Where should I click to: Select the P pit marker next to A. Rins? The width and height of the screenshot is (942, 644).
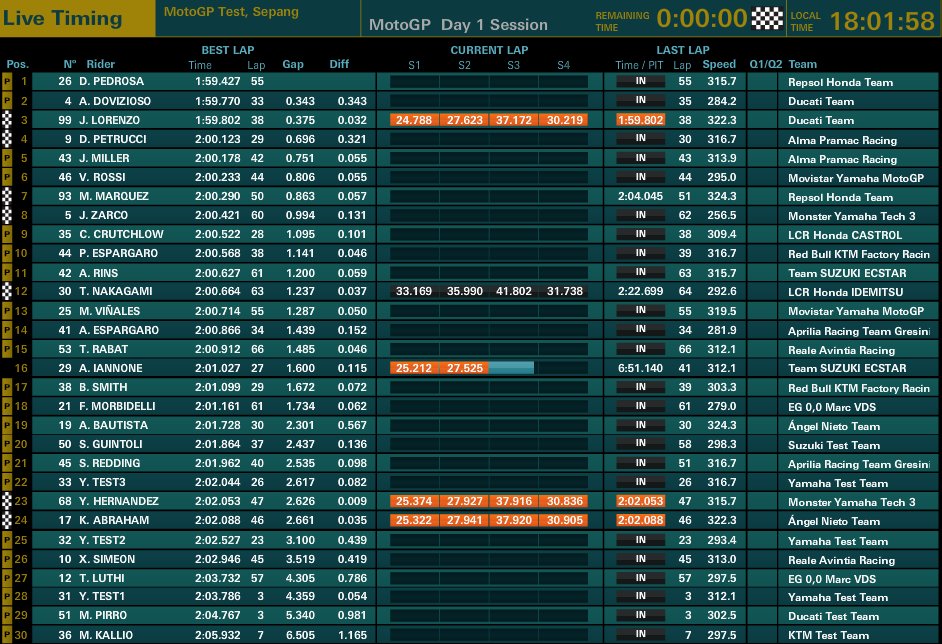(x=7, y=273)
